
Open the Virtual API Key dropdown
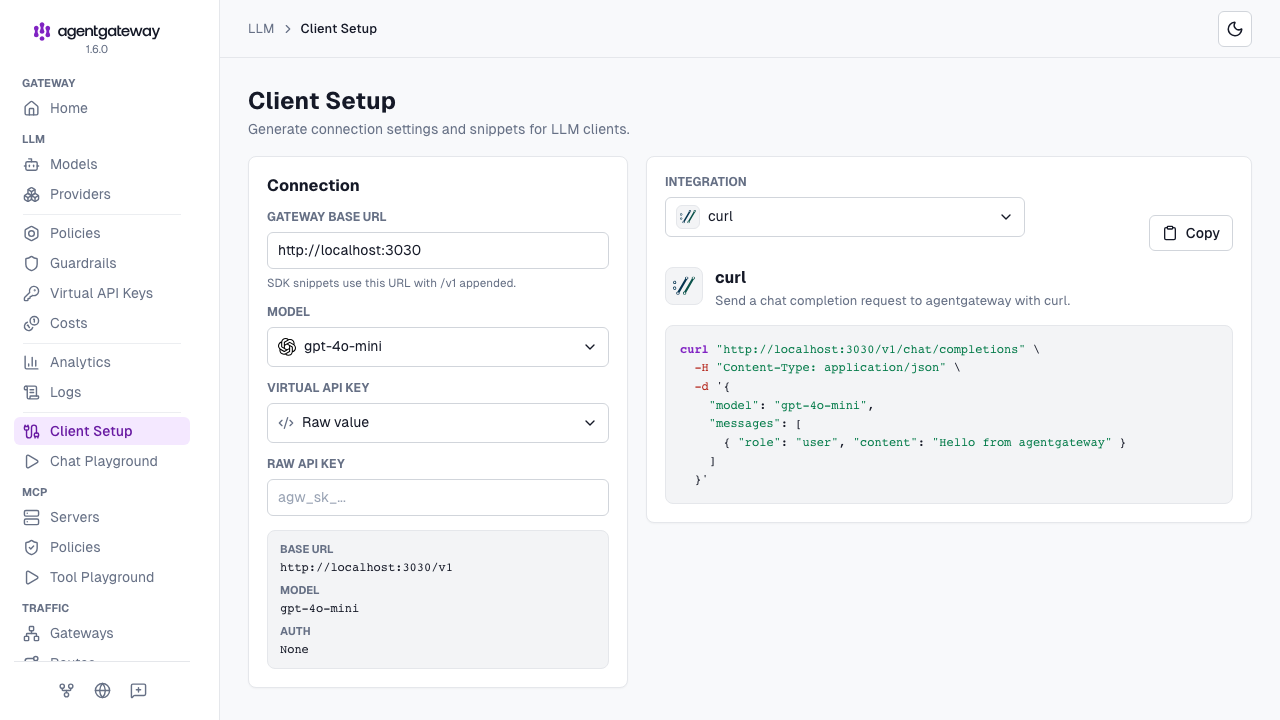point(438,423)
